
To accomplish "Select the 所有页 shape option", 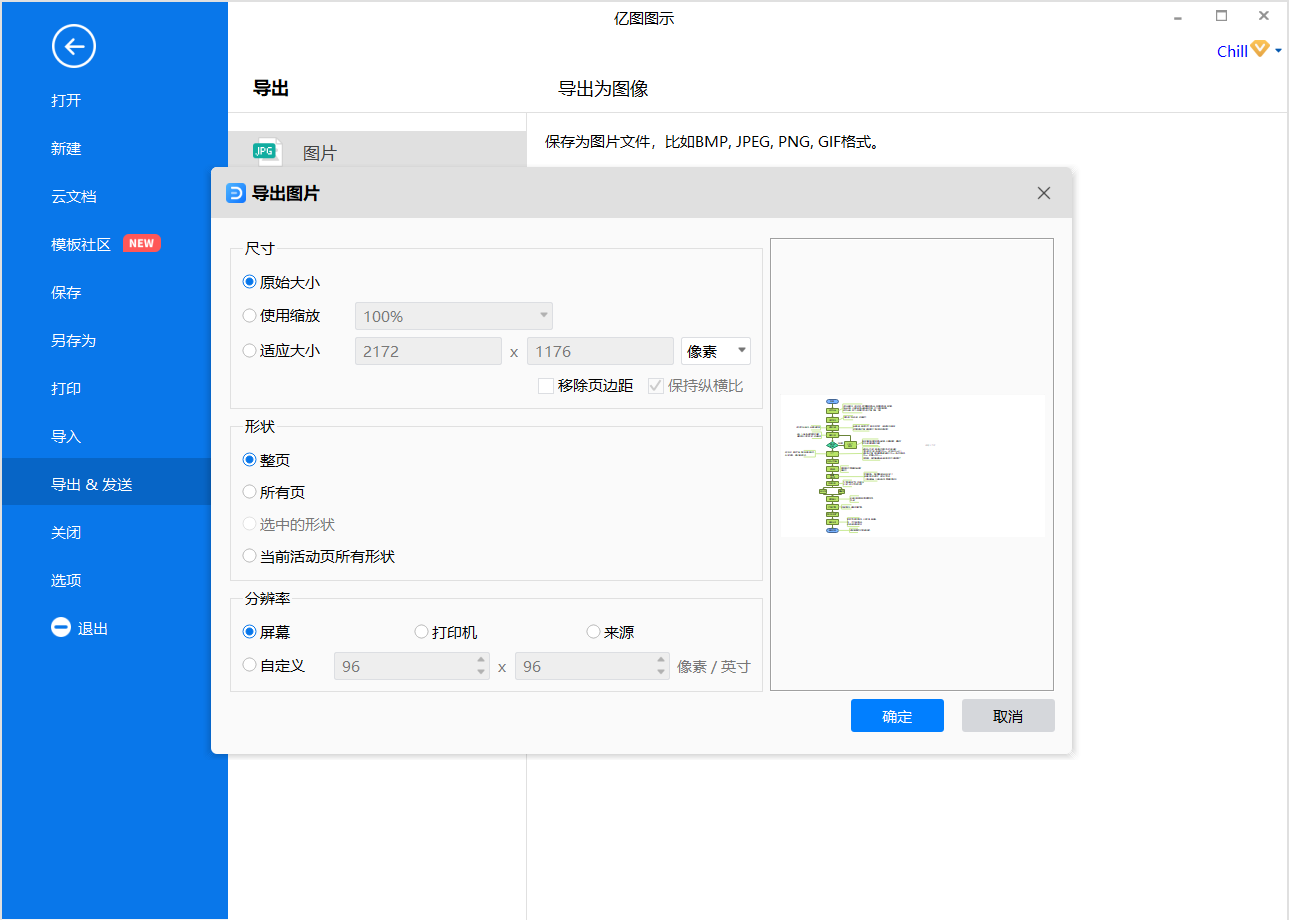I will (250, 492).
